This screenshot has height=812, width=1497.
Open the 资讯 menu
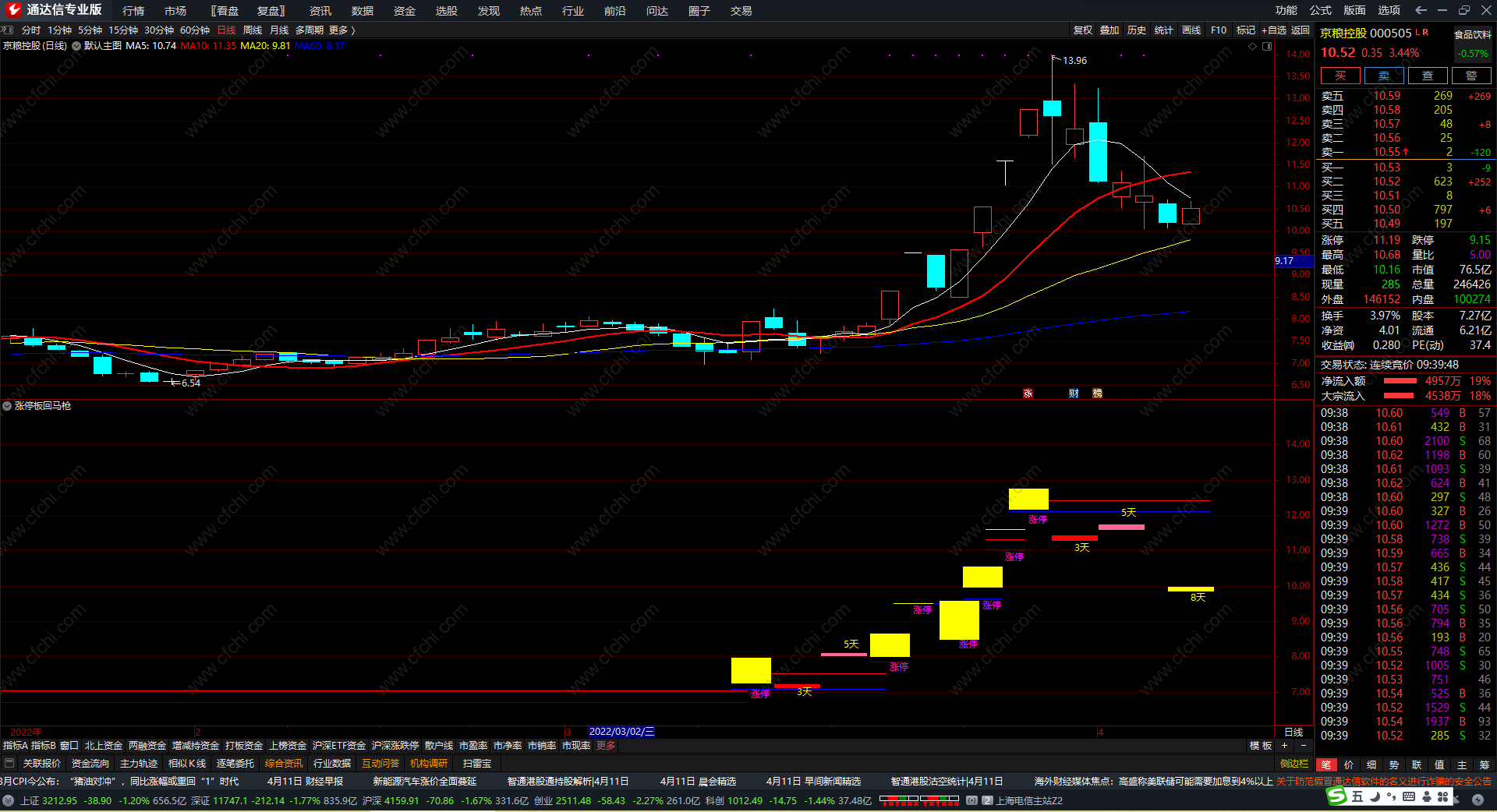click(320, 11)
